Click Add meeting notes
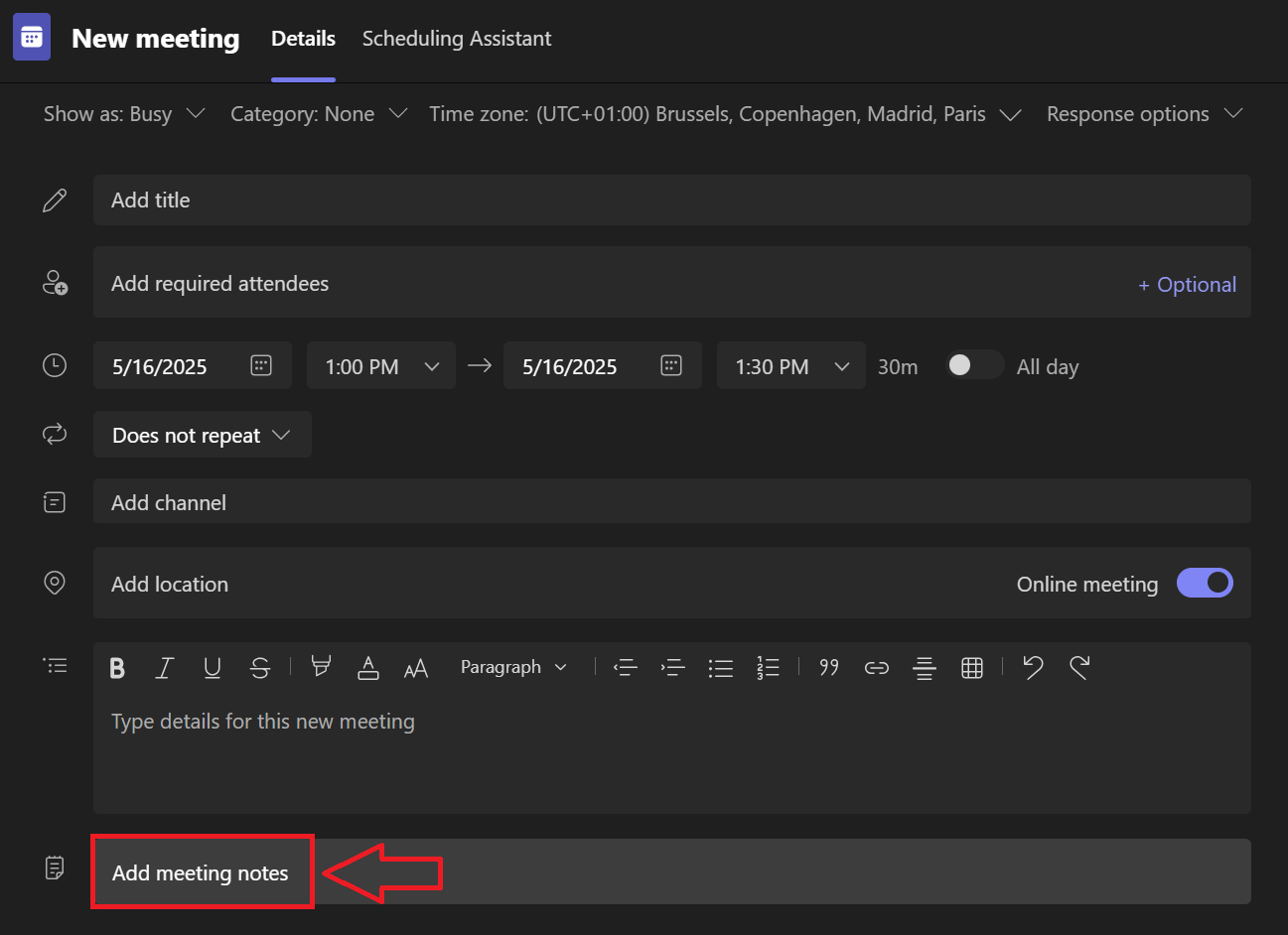This screenshot has height=935, width=1288. [x=202, y=871]
